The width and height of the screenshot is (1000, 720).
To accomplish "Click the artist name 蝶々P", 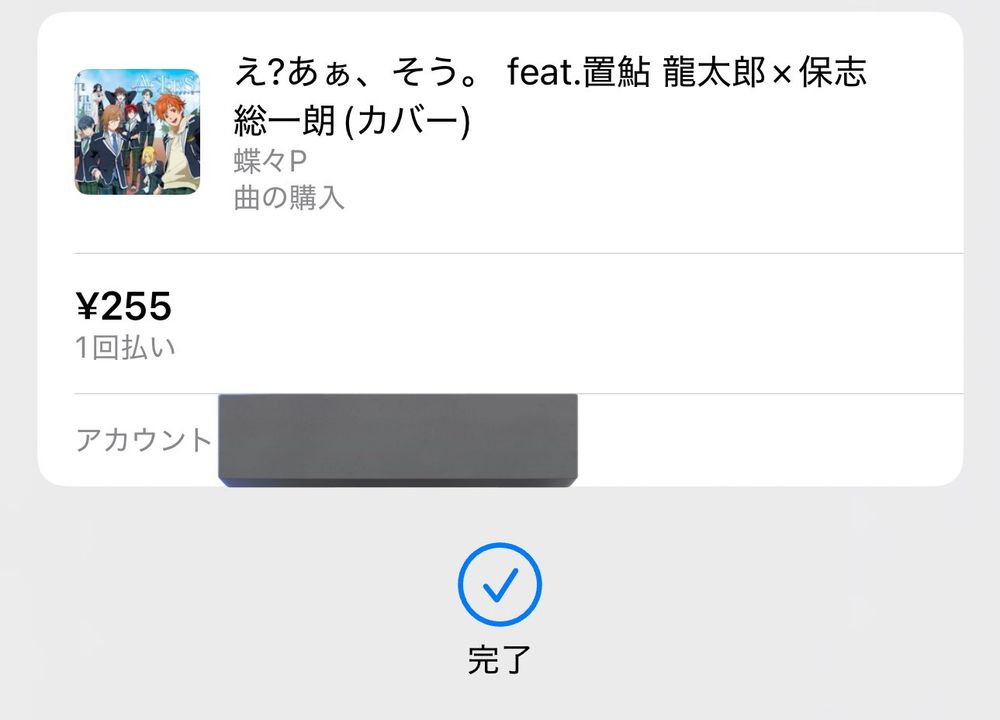I will click(270, 161).
